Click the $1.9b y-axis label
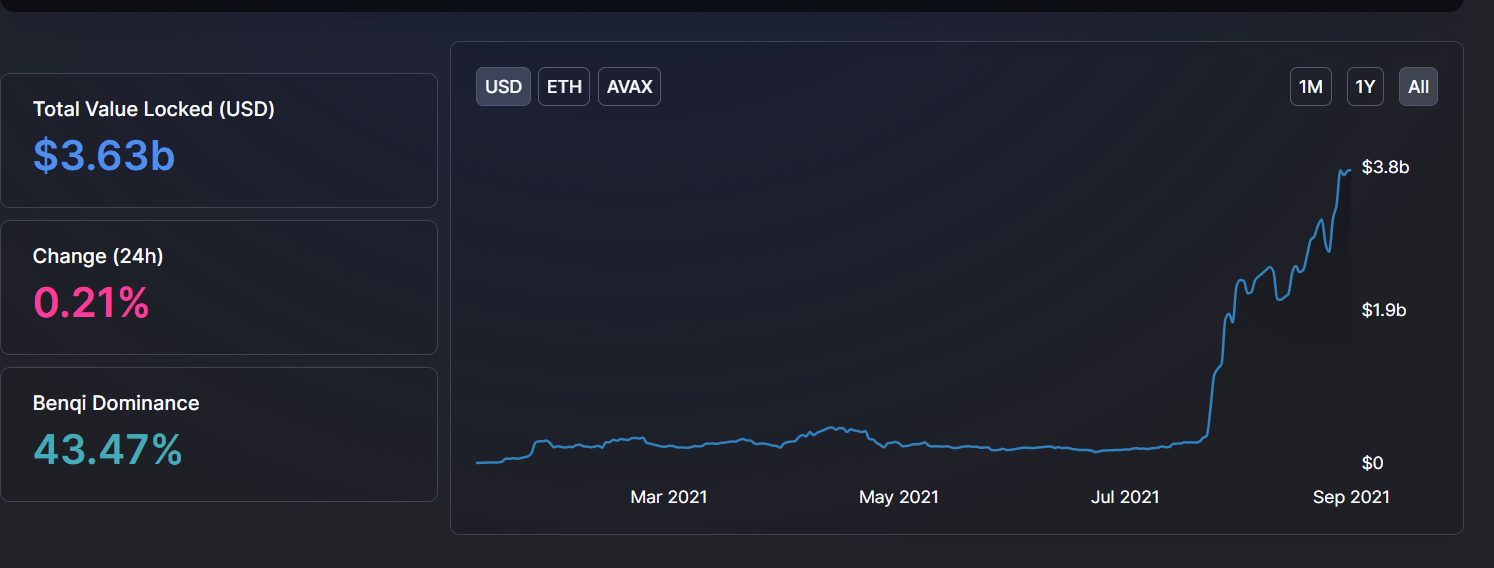The width and height of the screenshot is (1494, 568). click(1384, 310)
